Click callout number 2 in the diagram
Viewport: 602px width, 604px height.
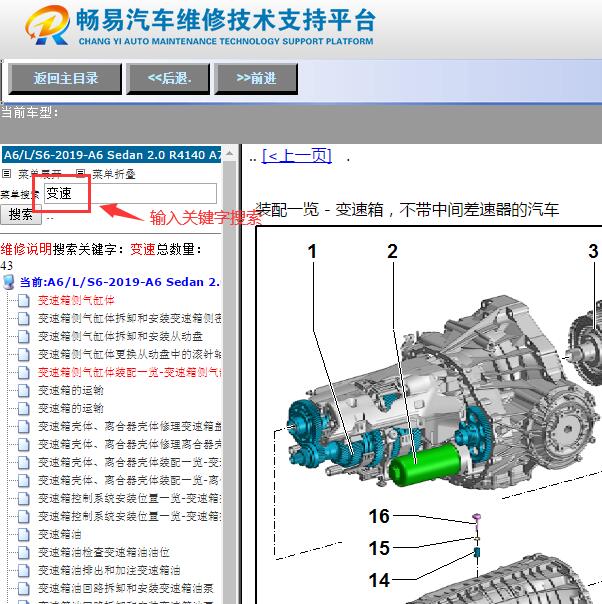(x=392, y=252)
